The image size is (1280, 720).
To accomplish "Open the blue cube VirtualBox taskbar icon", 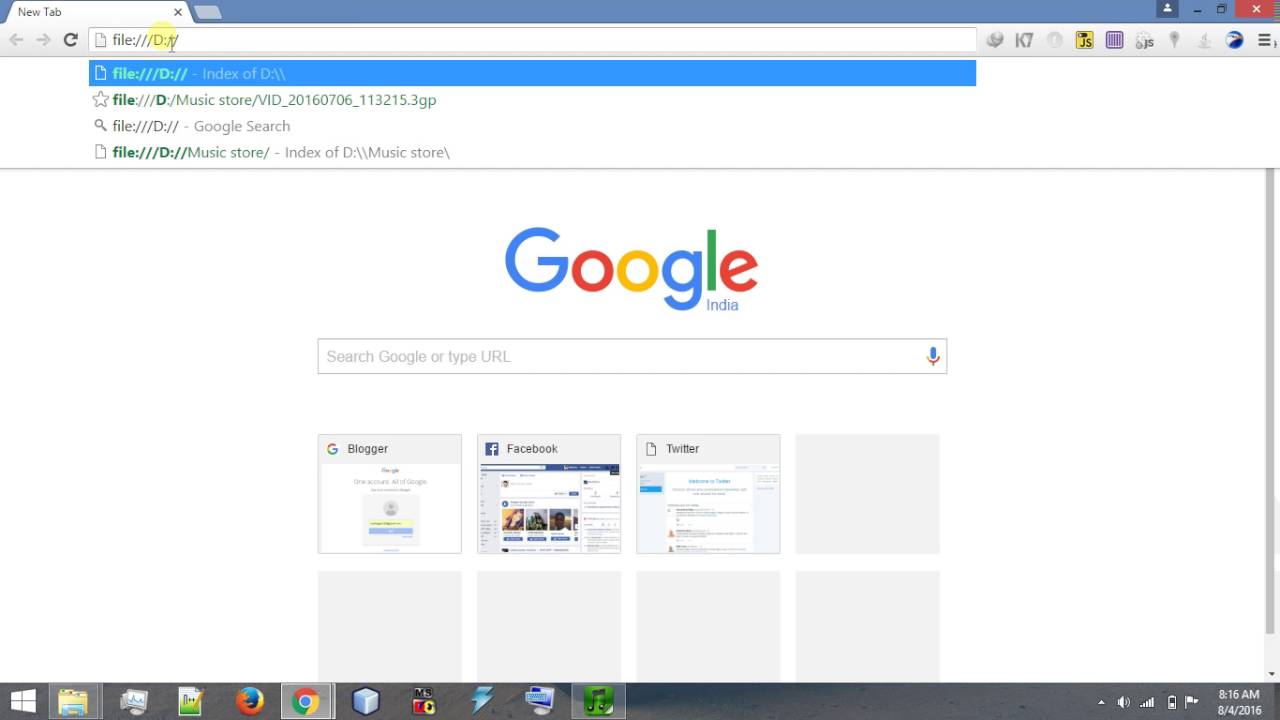I will (x=365, y=701).
